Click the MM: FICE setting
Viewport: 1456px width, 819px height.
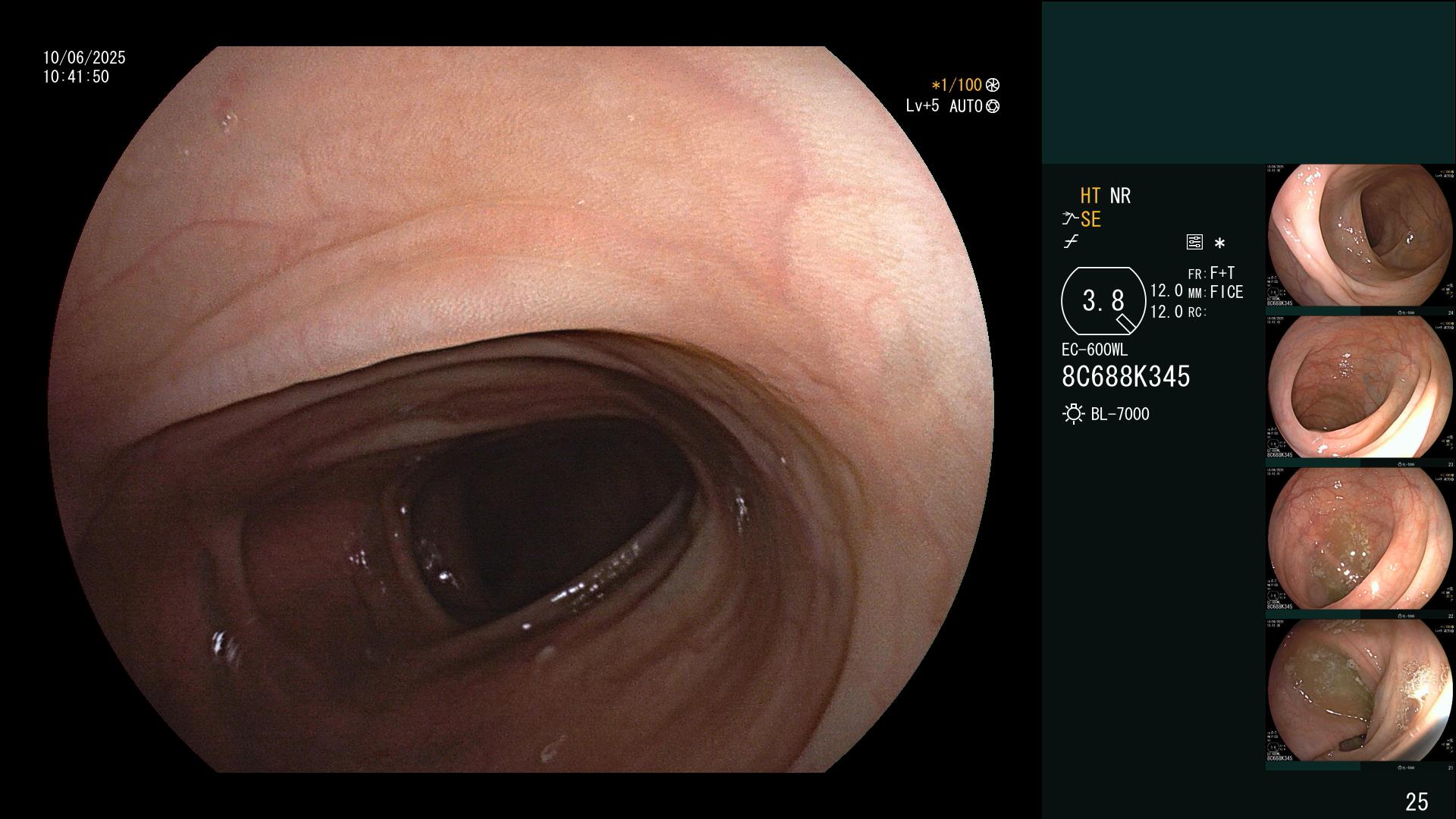click(1216, 292)
